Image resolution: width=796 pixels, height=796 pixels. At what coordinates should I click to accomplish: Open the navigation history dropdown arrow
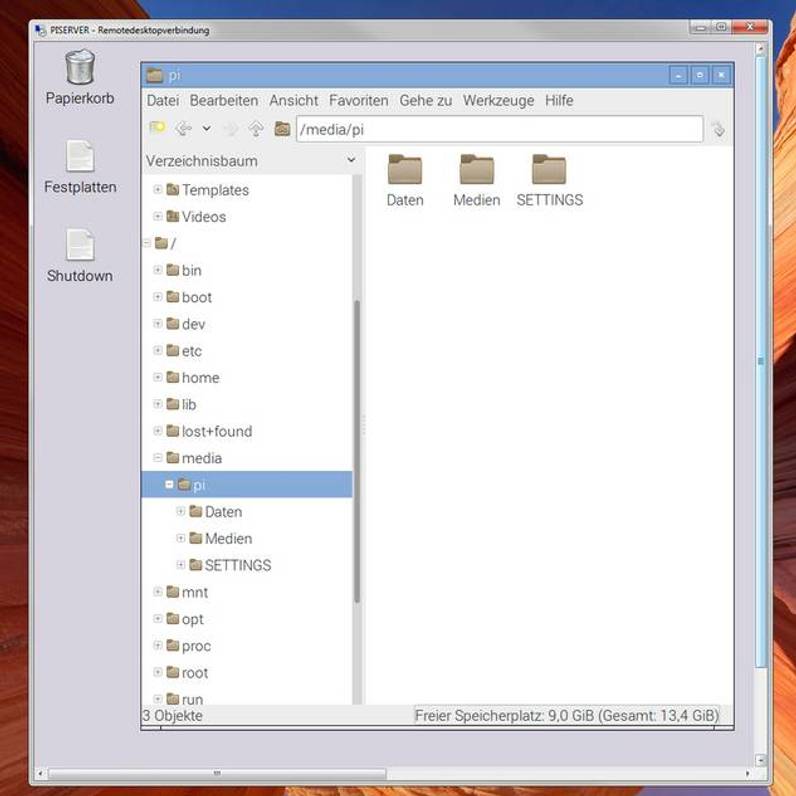[x=206, y=128]
